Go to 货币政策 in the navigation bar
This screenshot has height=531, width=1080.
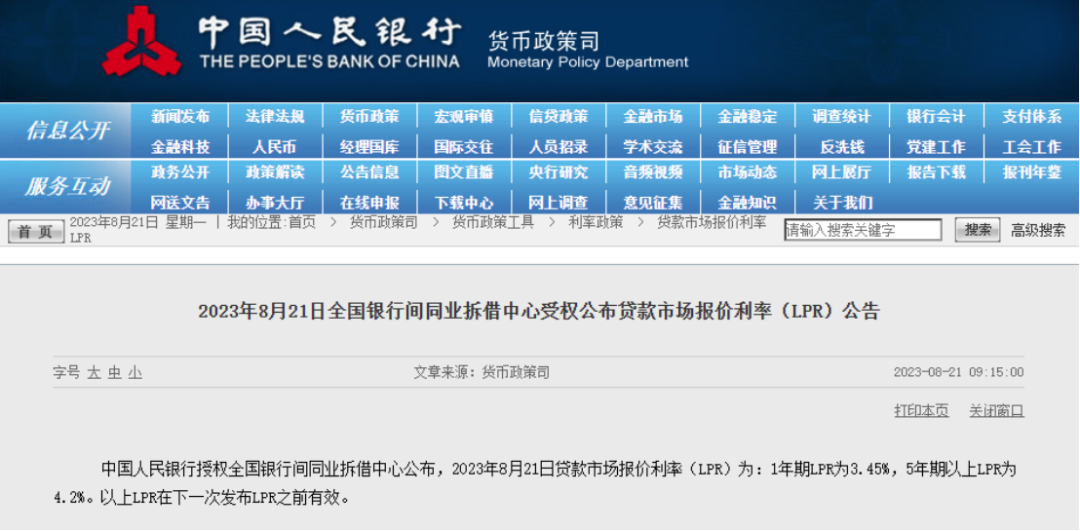tap(368, 116)
